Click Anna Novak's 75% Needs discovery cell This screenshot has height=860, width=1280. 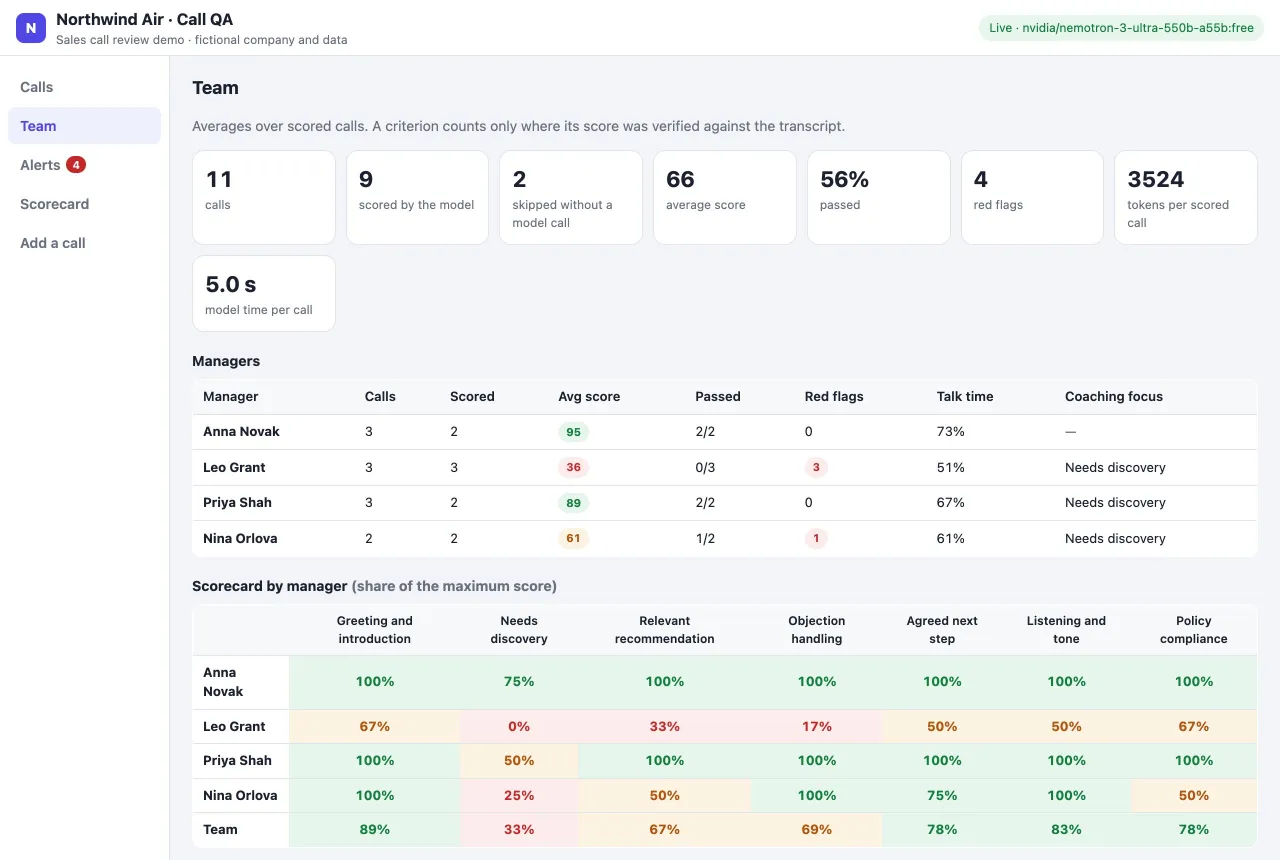tap(519, 682)
